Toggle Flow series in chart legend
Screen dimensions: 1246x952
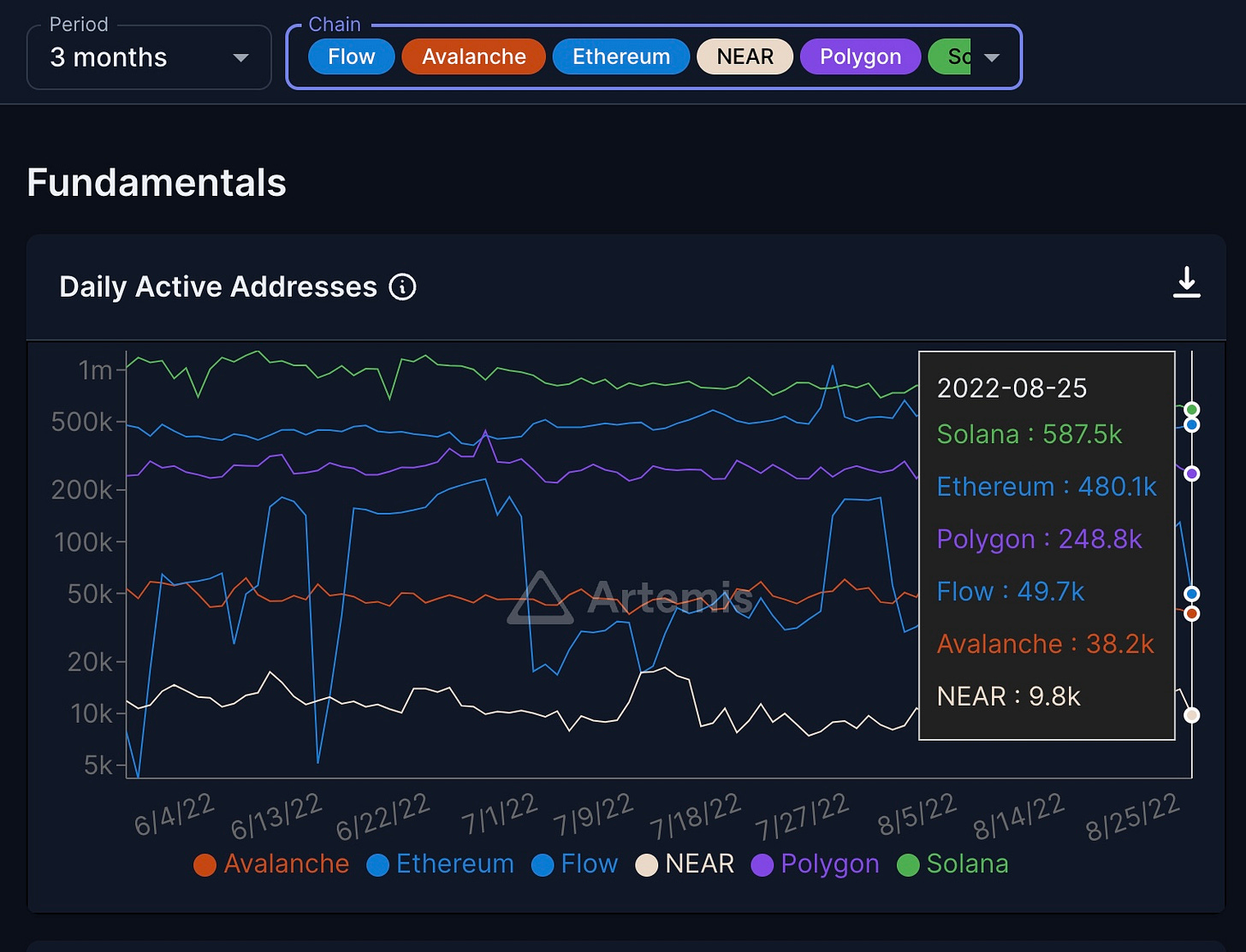[x=574, y=864]
